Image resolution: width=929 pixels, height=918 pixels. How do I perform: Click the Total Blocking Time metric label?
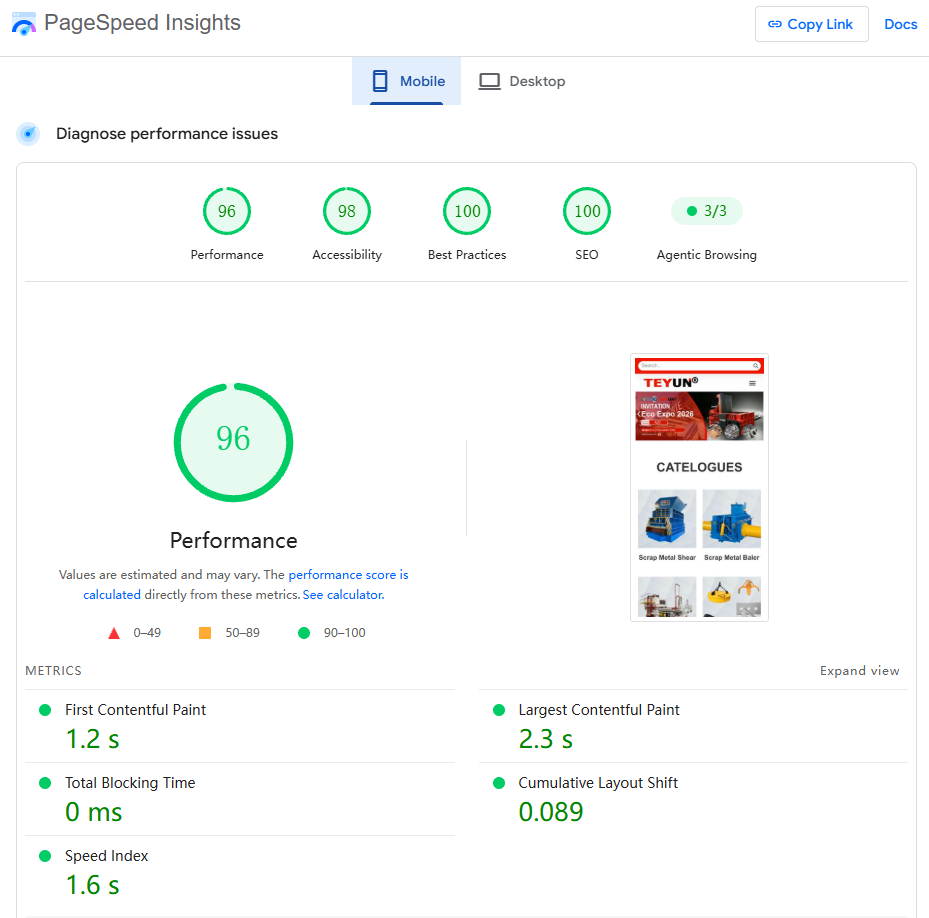[130, 782]
